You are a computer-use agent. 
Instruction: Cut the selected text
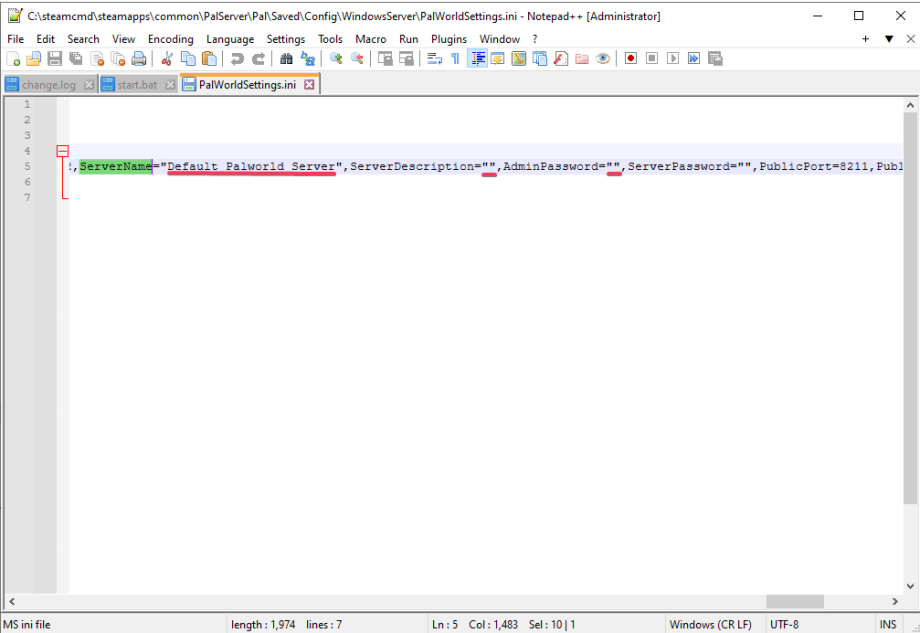click(x=165, y=58)
